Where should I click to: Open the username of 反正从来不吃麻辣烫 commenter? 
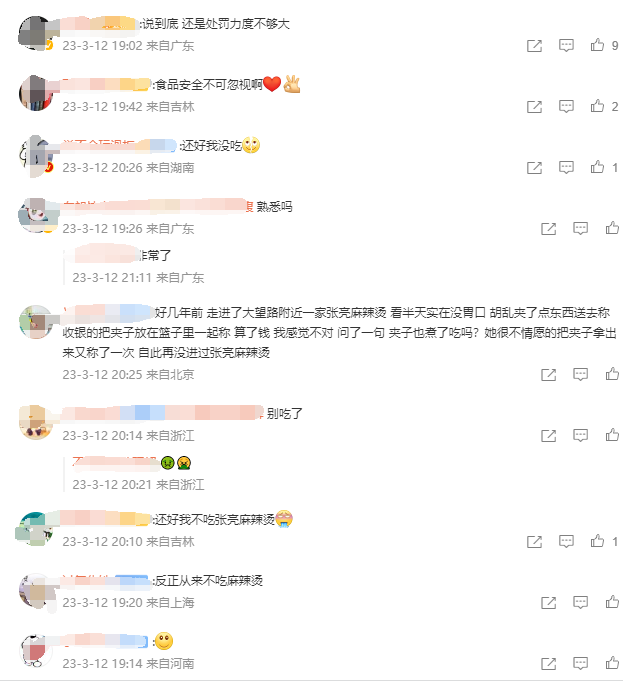pyautogui.click(x=107, y=581)
